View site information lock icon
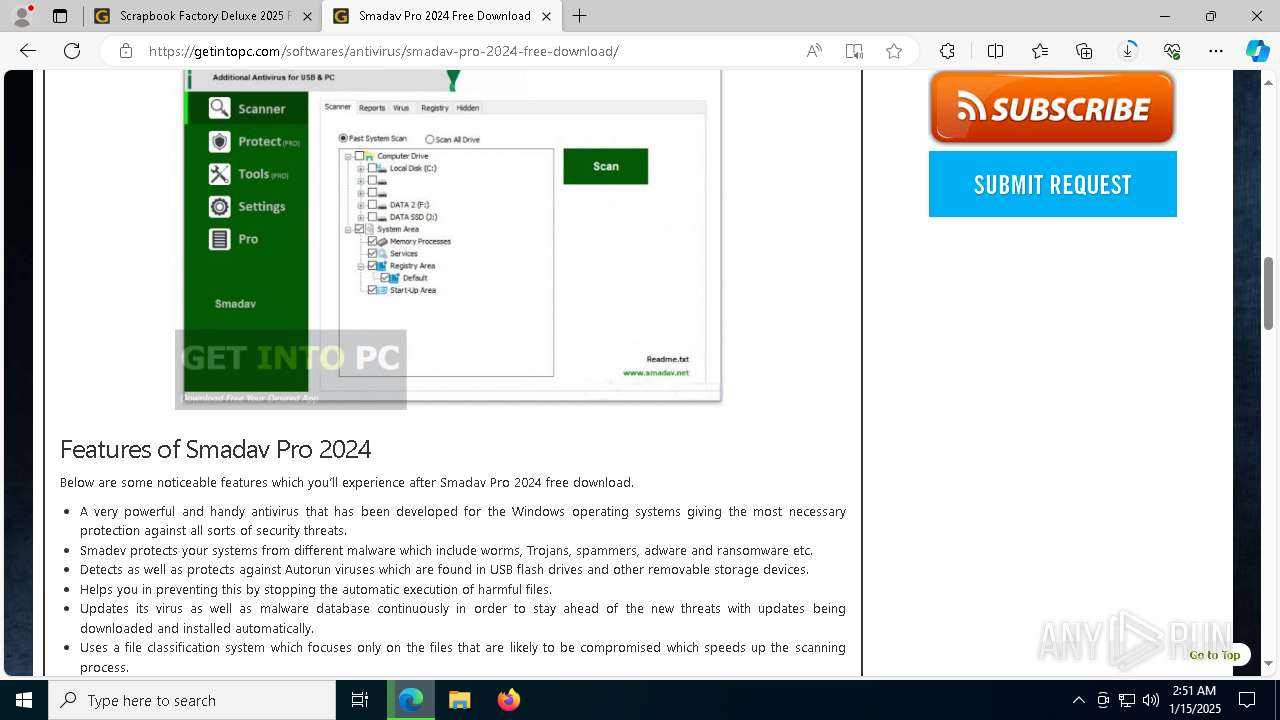1280x720 pixels. pyautogui.click(x=126, y=51)
